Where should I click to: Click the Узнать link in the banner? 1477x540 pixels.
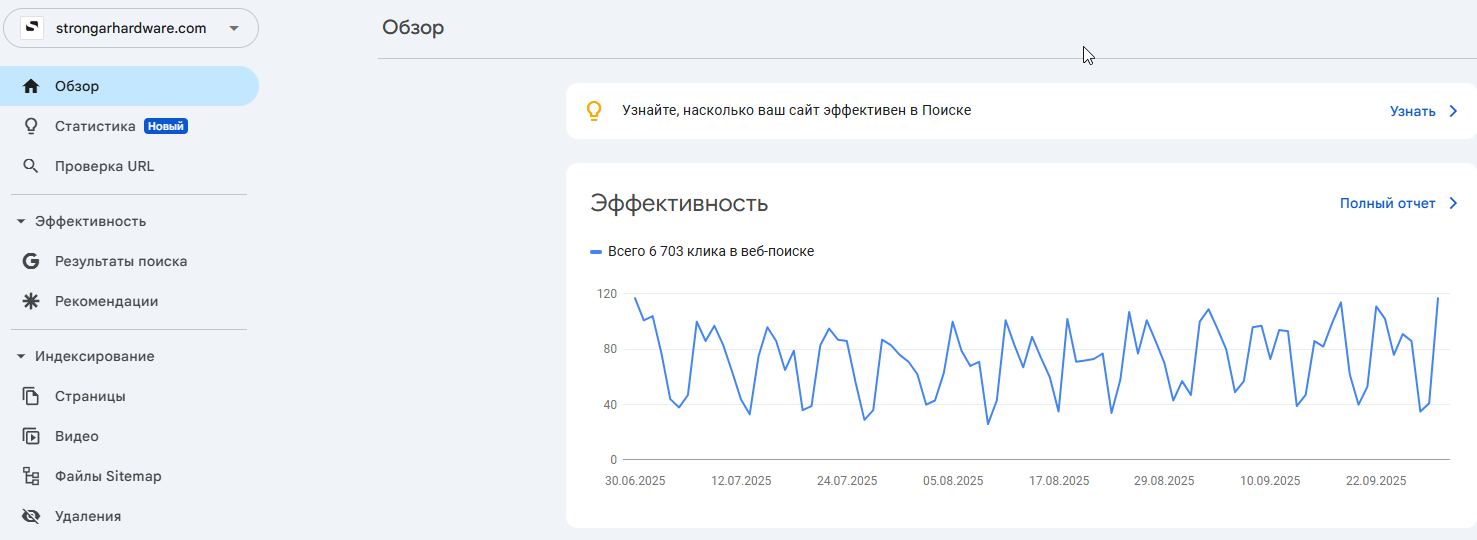point(1425,111)
